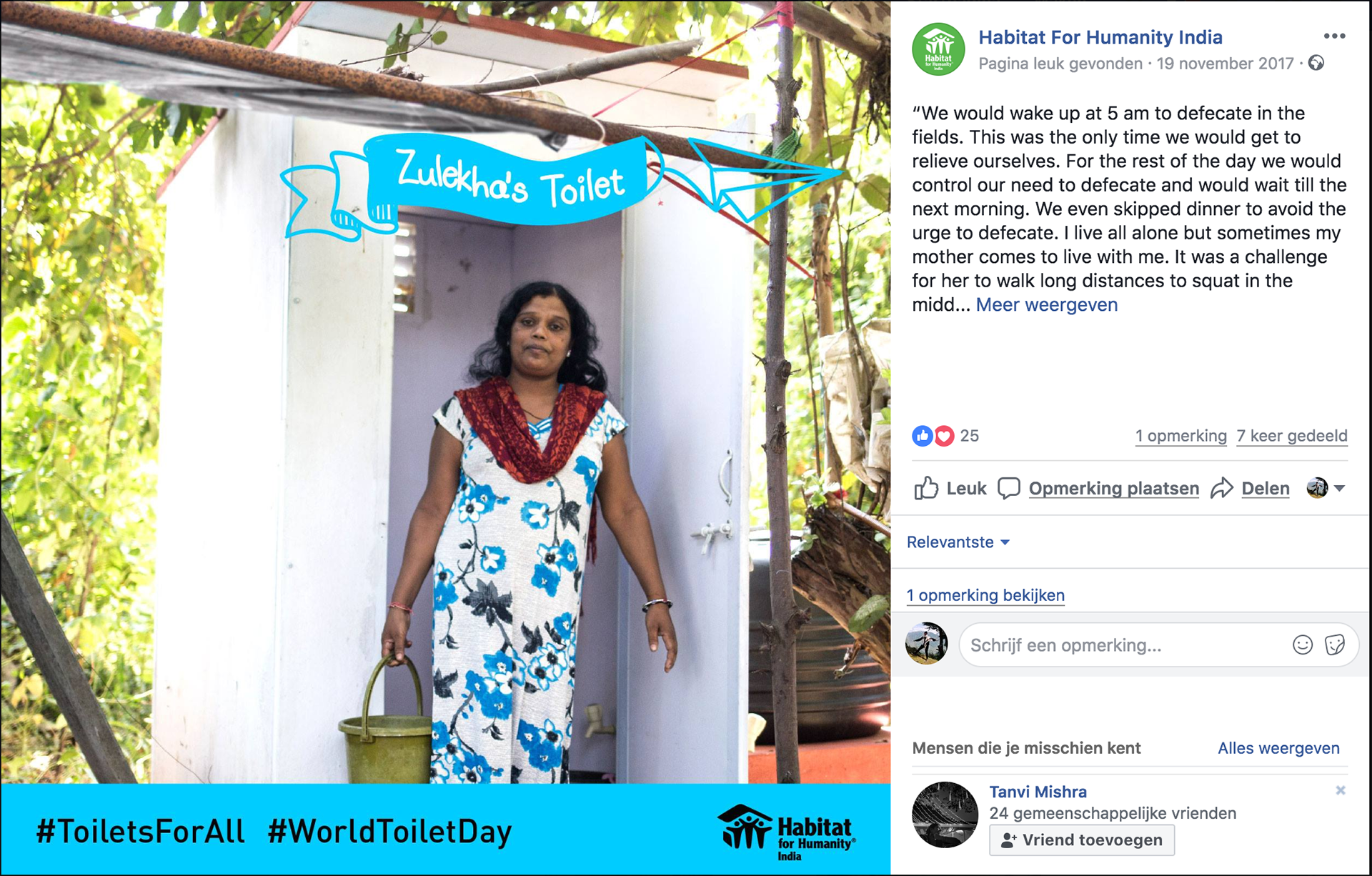Open the profile switcher dropdown next to Delen
The height and width of the screenshot is (876, 1372).
(x=1326, y=488)
